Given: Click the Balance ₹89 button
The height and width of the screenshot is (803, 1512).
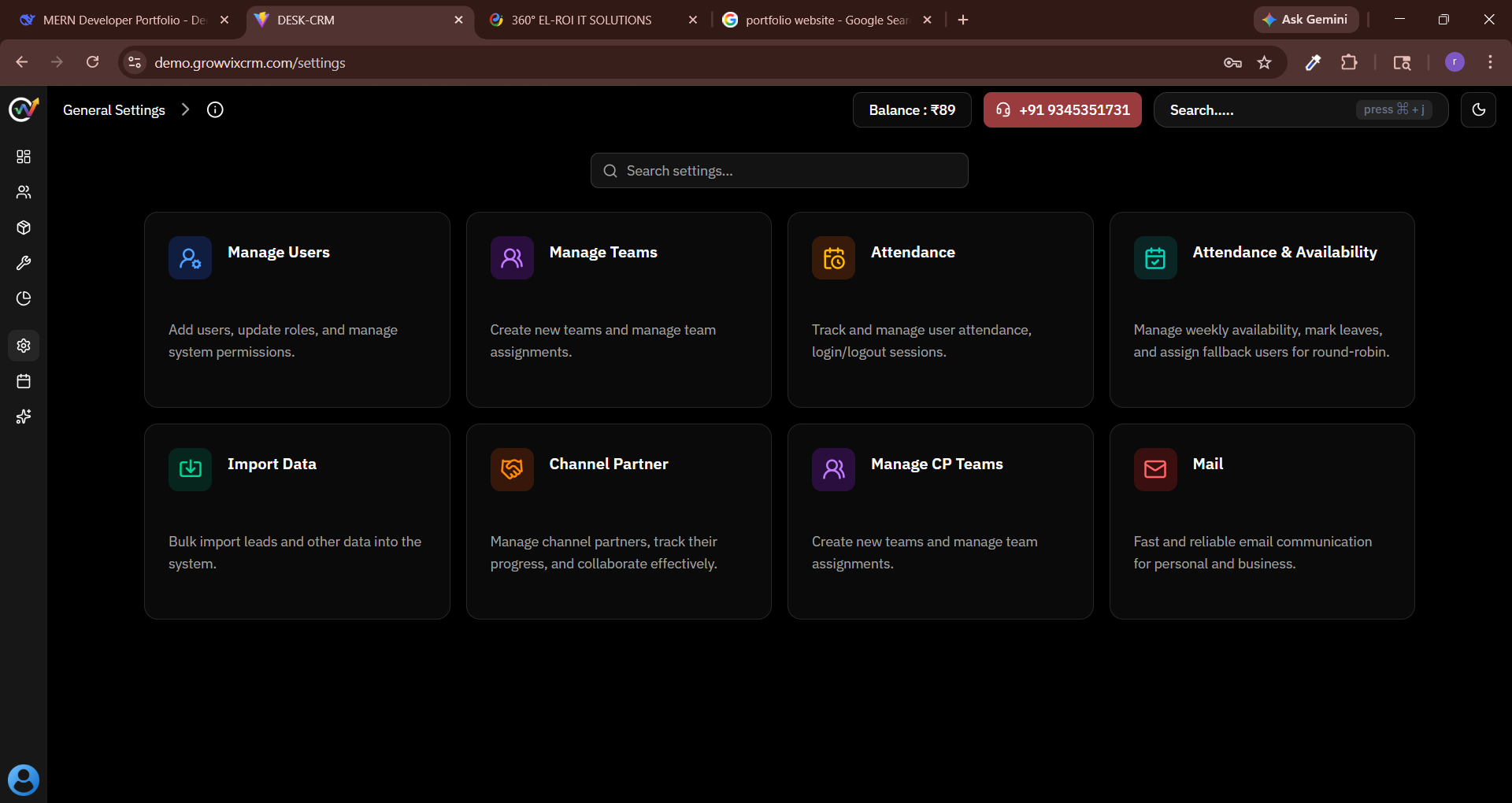Looking at the screenshot, I should pyautogui.click(x=912, y=109).
